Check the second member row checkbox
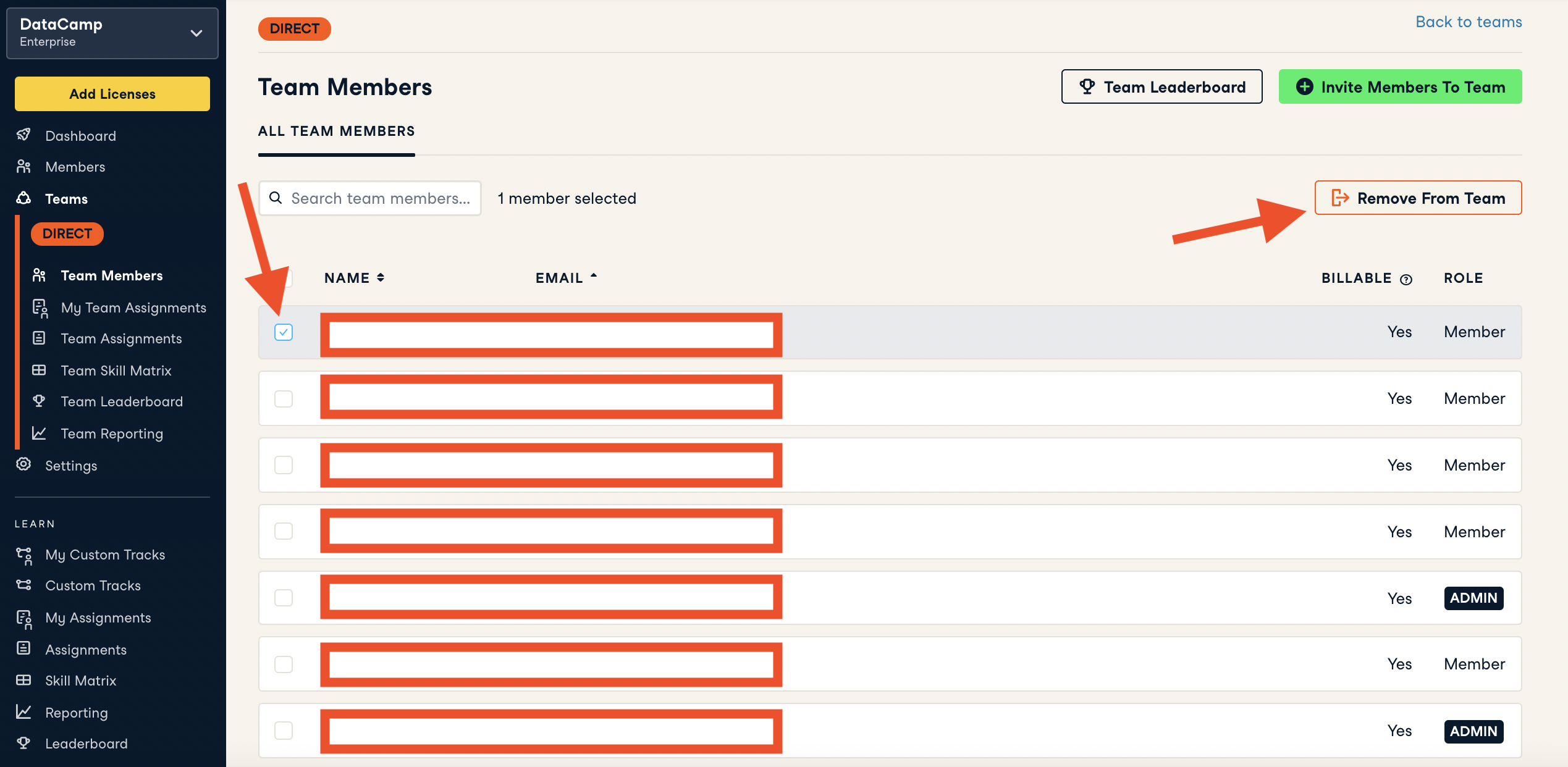The image size is (1568, 767). coord(284,399)
